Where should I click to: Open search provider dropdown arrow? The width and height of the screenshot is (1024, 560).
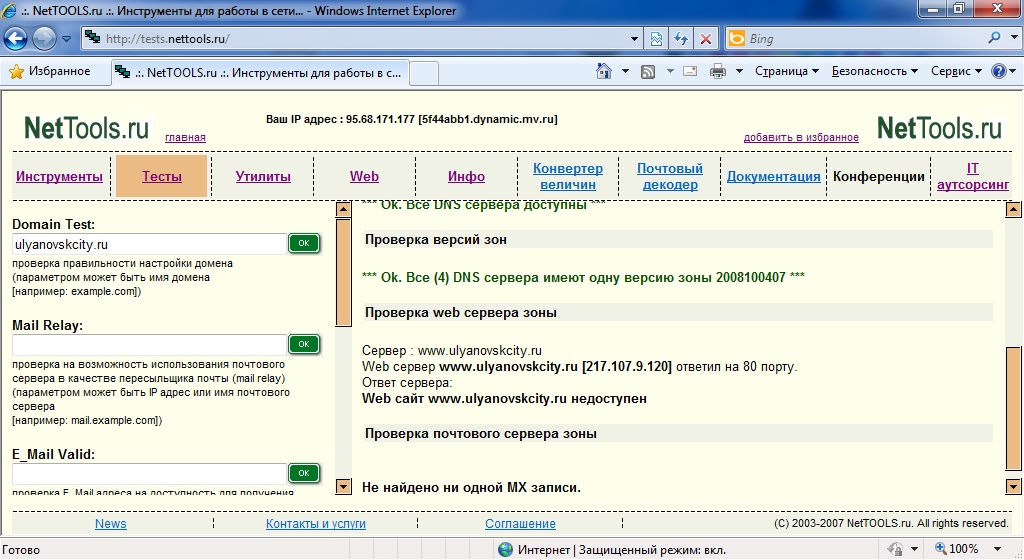(1014, 38)
